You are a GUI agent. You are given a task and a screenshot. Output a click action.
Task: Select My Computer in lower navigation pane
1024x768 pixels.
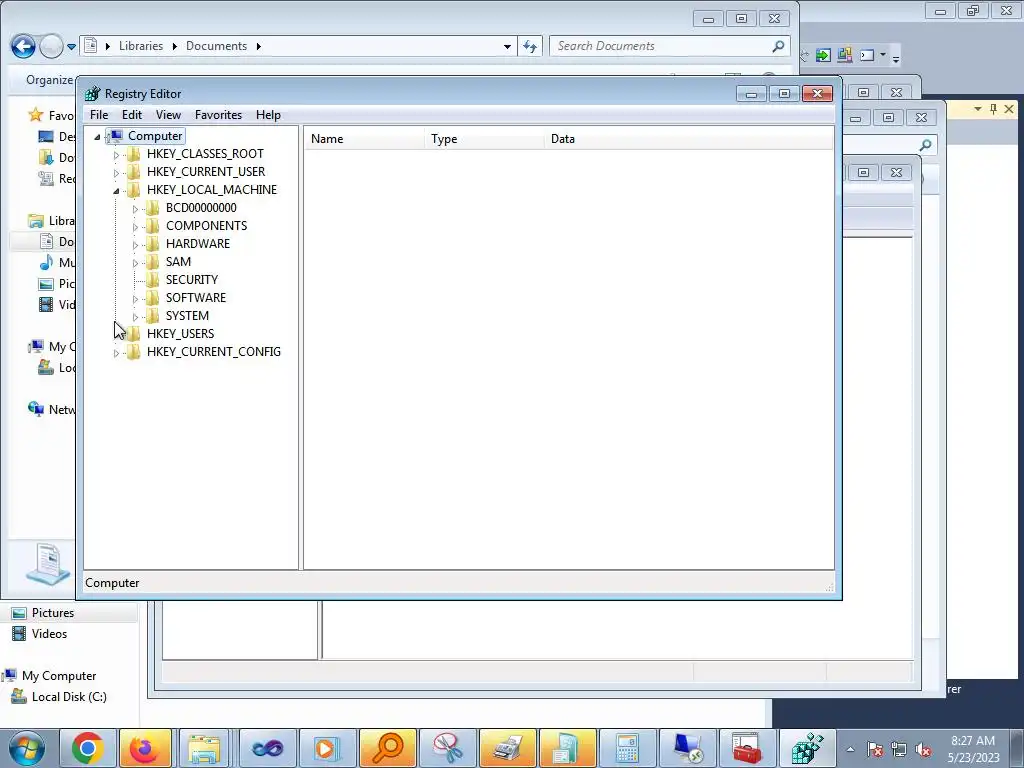59,676
